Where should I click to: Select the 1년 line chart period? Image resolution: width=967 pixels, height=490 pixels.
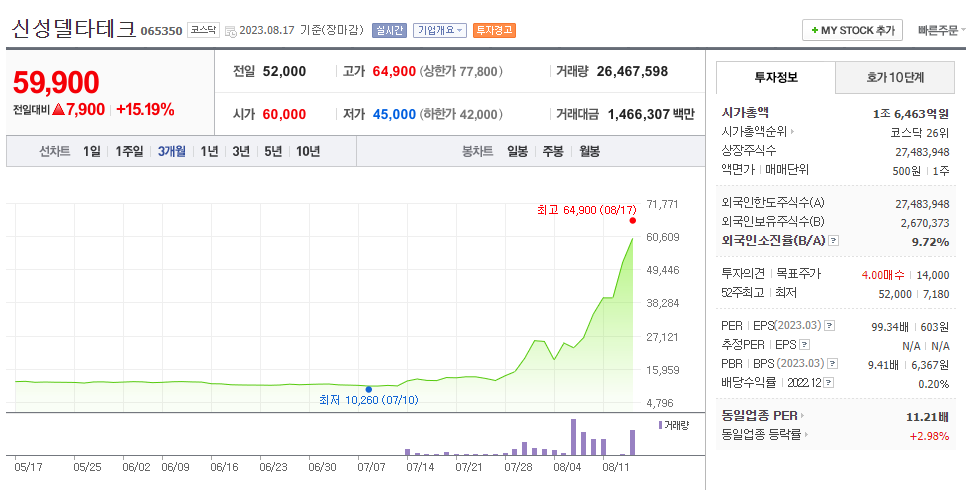[x=210, y=152]
